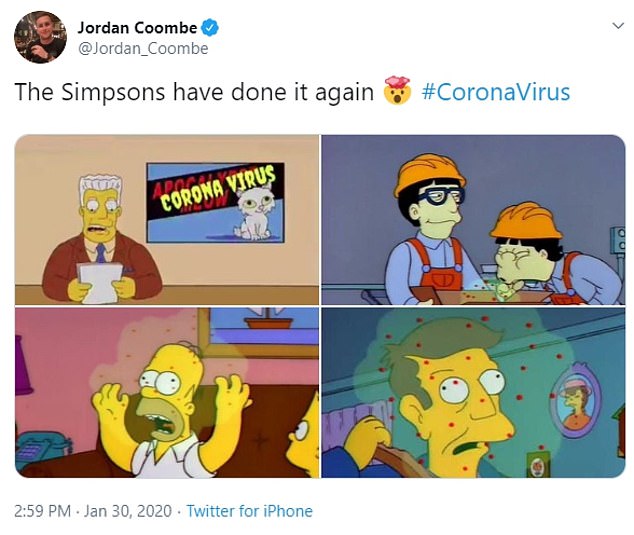Click the 2:59 PM tweet timestamp
This screenshot has height=535, width=634.
tap(42, 511)
